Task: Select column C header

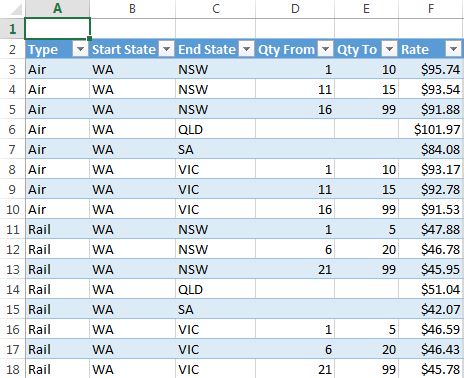Action: click(x=216, y=9)
